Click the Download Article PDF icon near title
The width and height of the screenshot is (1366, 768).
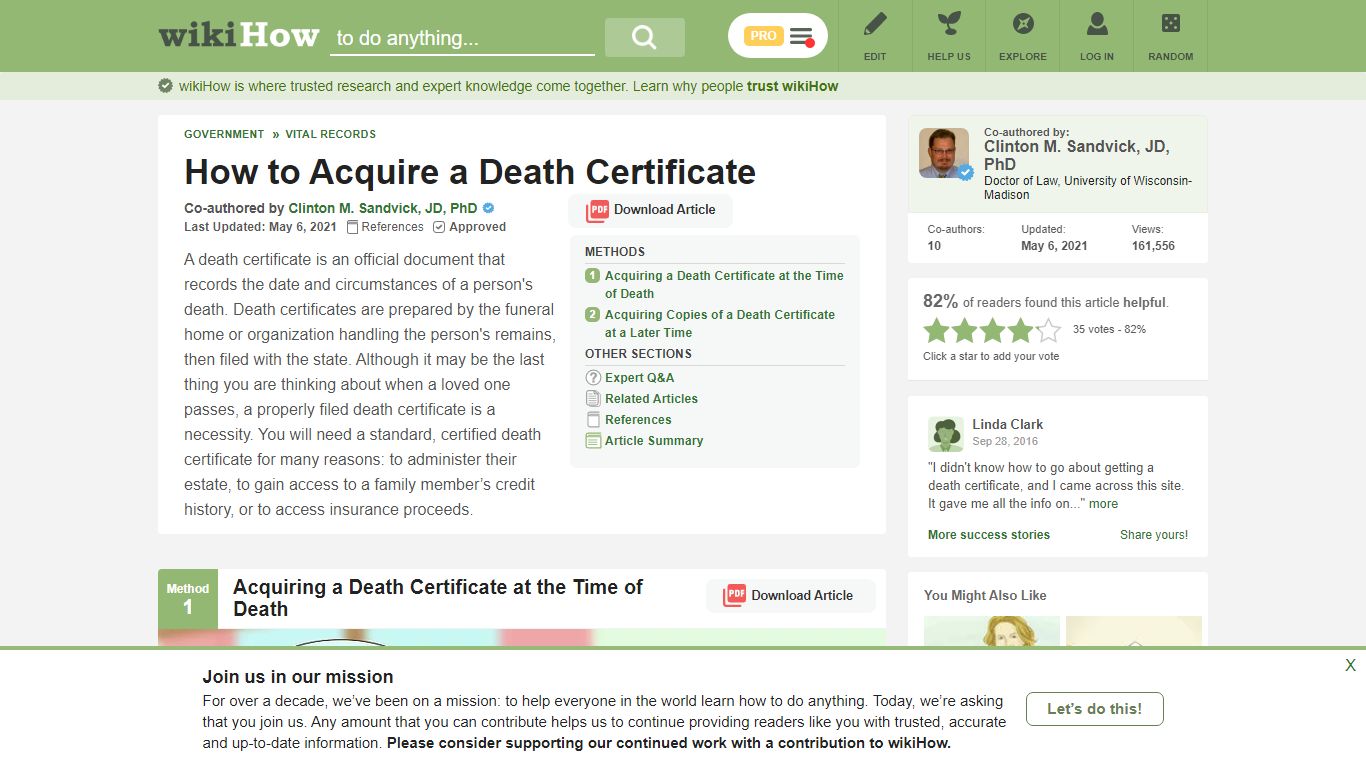coord(598,210)
